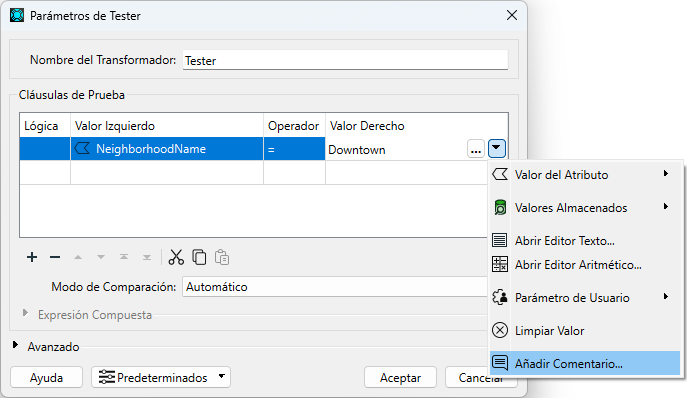This screenshot has width=687, height=398.
Task: Select the NeighborhoodName left value cell
Action: pos(166,149)
